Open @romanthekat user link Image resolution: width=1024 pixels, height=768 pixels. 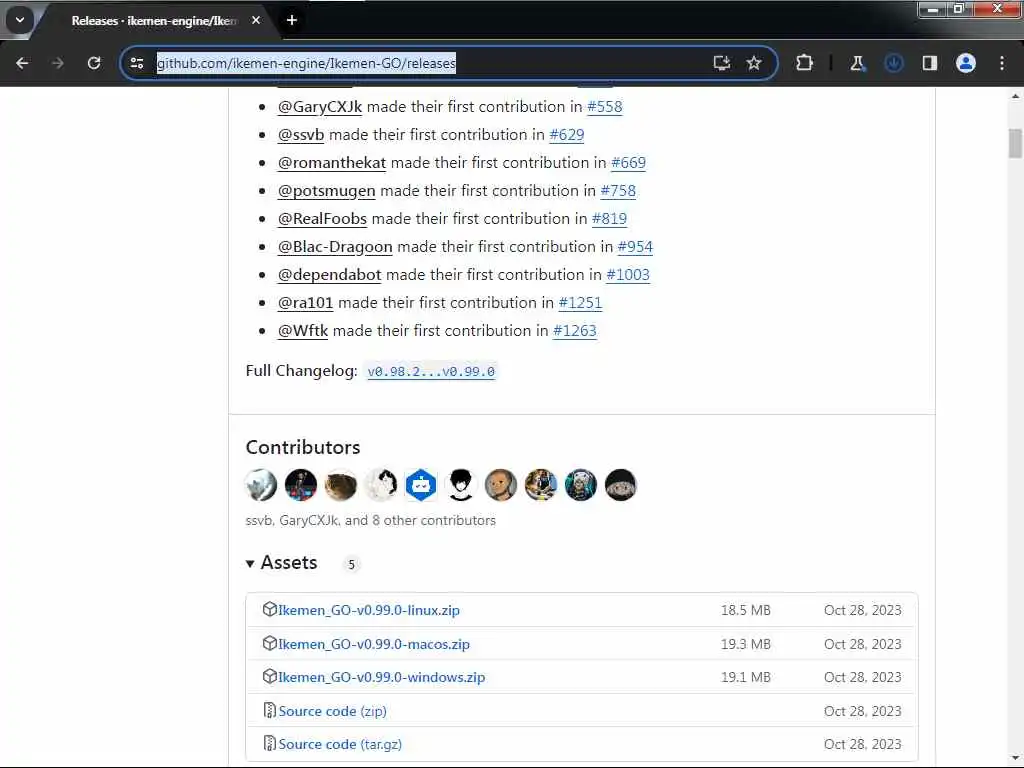coord(332,163)
